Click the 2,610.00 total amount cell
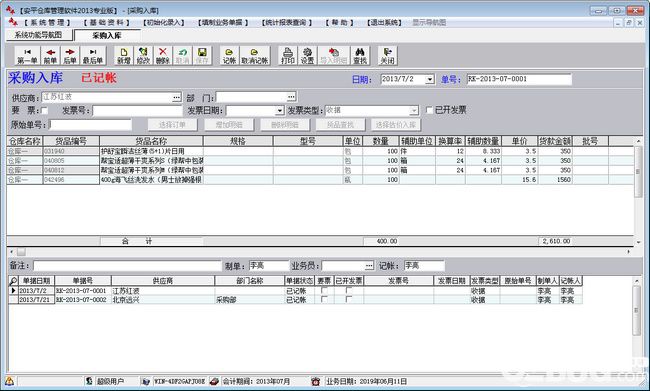 [x=556, y=241]
